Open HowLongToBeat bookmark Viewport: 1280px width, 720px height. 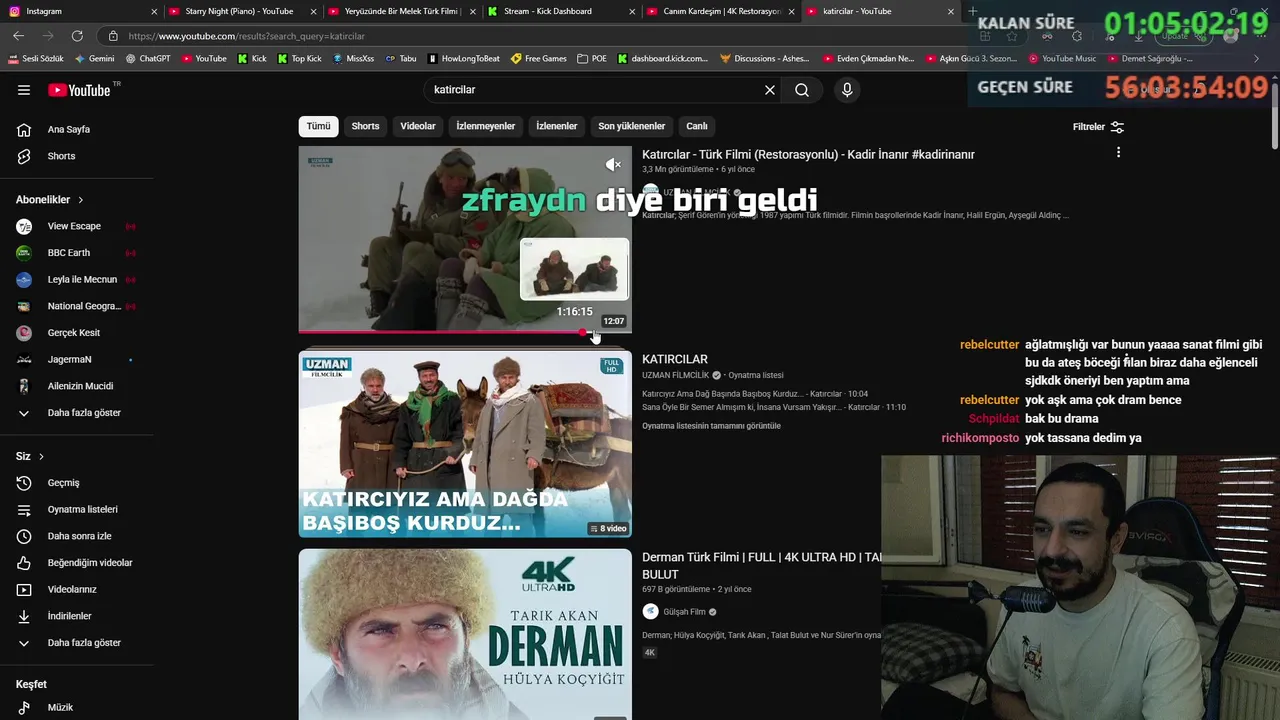[464, 59]
